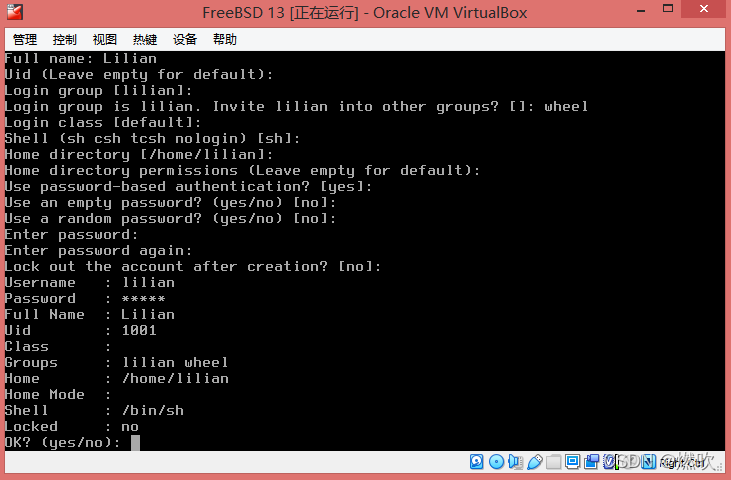Image resolution: width=731 pixels, height=480 pixels.
Task: Click the 'Full name: Lilian' prompt line
Action: (81, 58)
